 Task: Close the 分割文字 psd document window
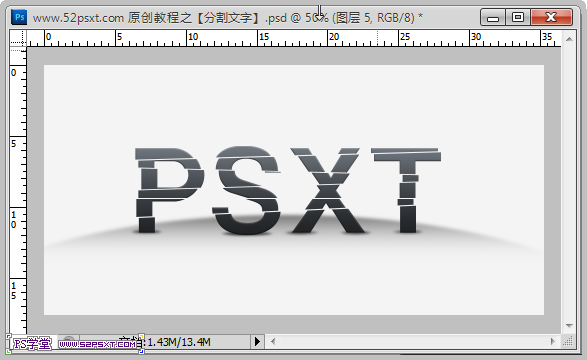point(551,17)
